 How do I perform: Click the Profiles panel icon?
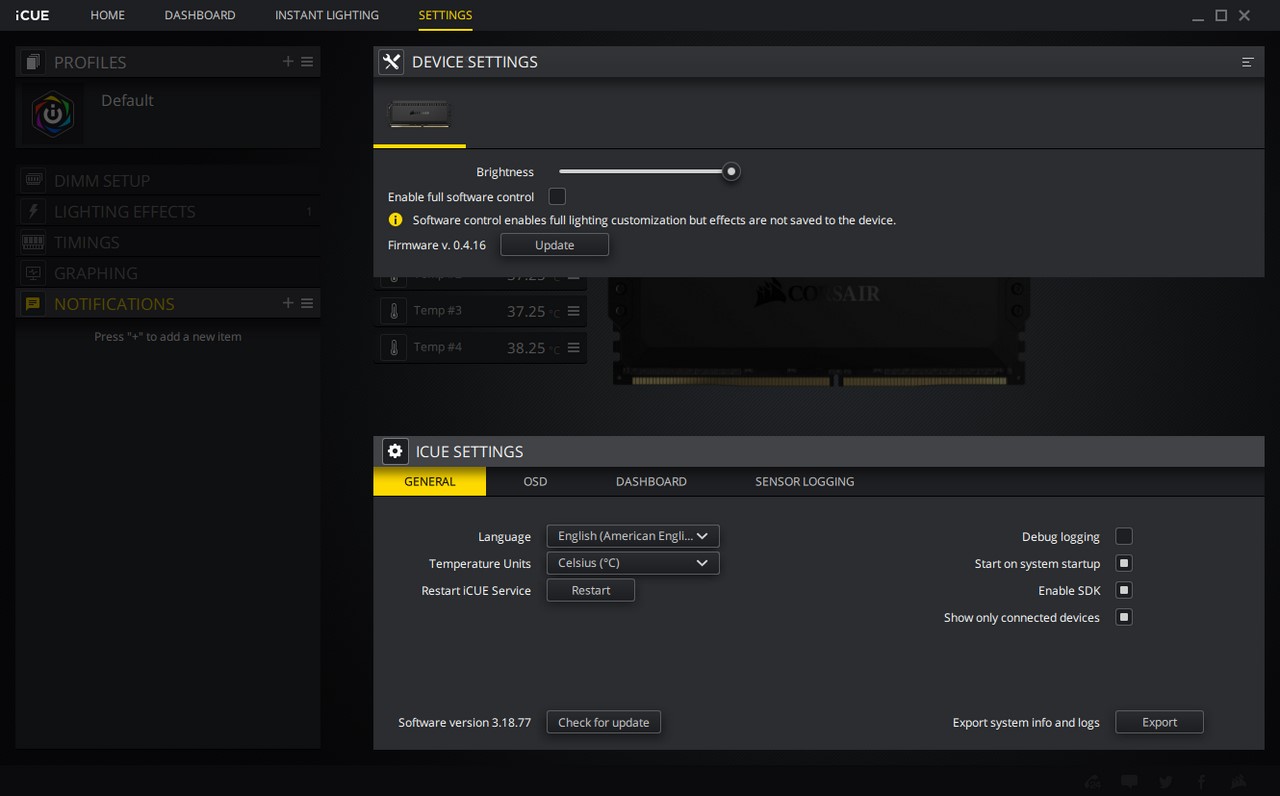pos(33,62)
